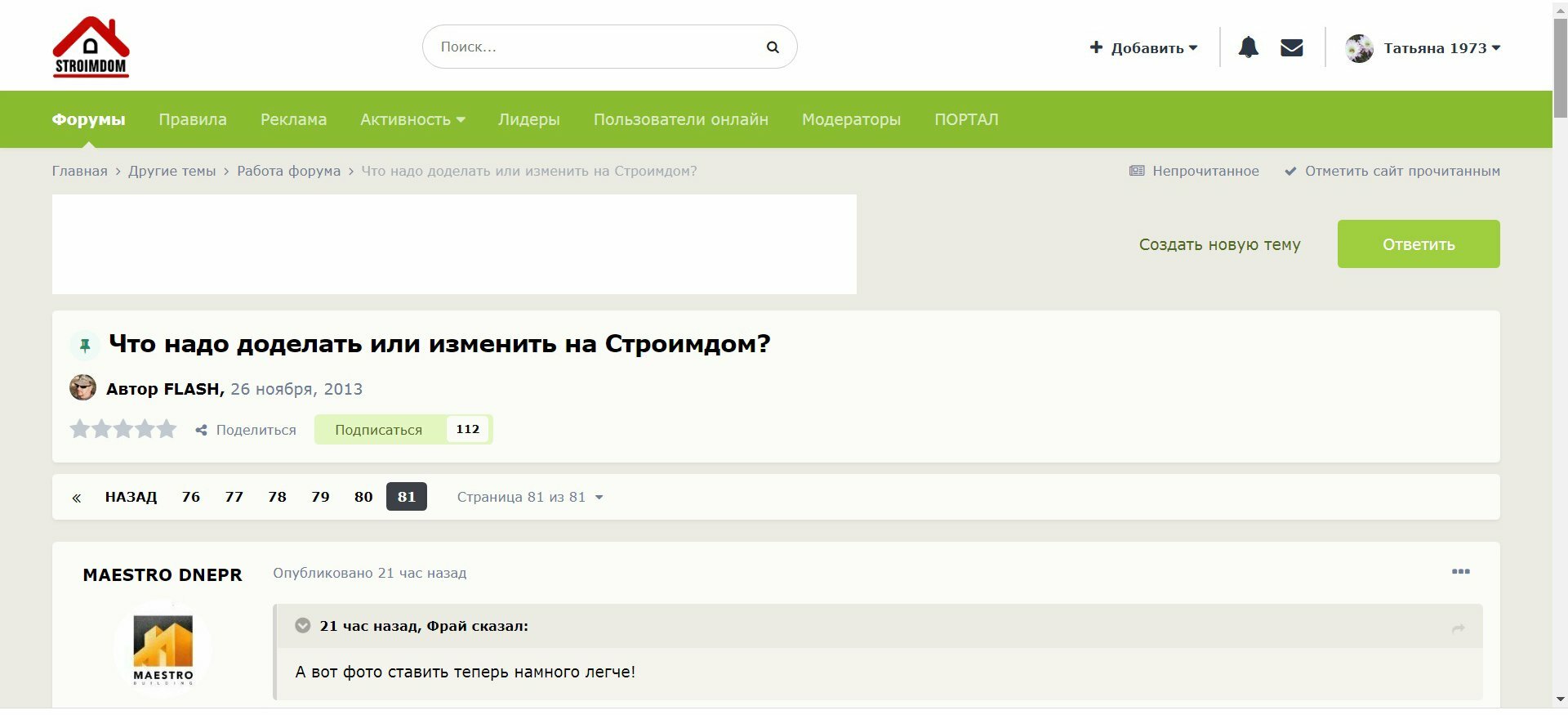Open the notifications bell icon
1568x715 pixels.
click(x=1248, y=47)
